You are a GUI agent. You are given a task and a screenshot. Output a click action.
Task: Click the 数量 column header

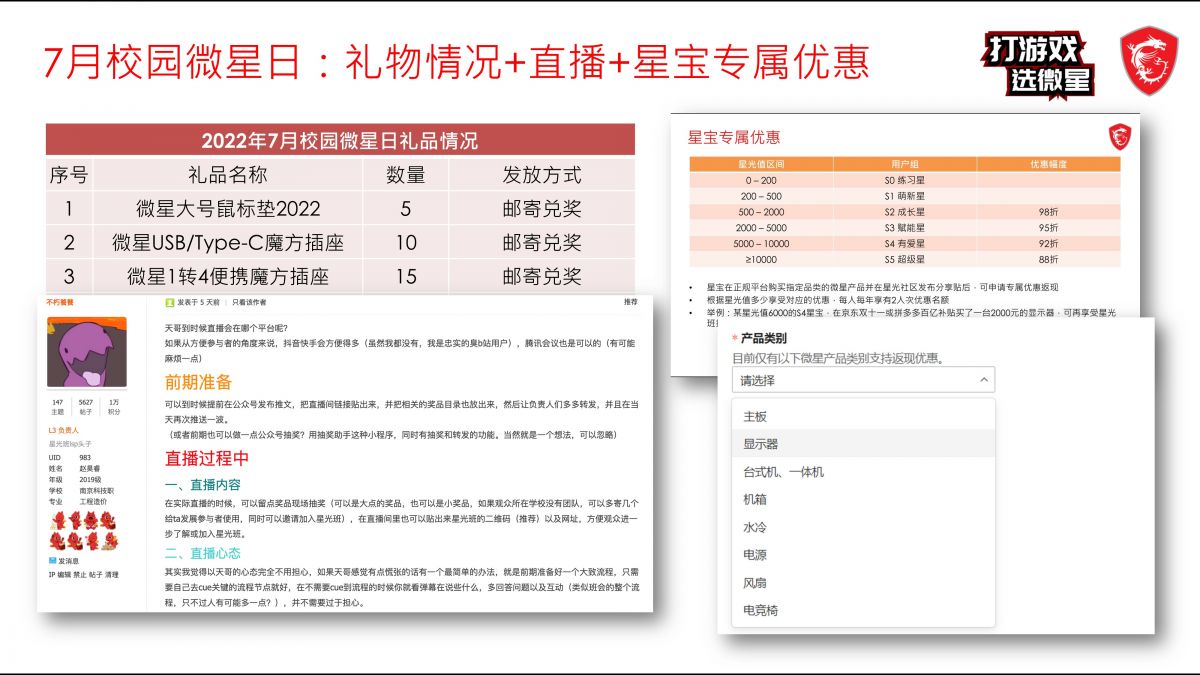pos(405,174)
